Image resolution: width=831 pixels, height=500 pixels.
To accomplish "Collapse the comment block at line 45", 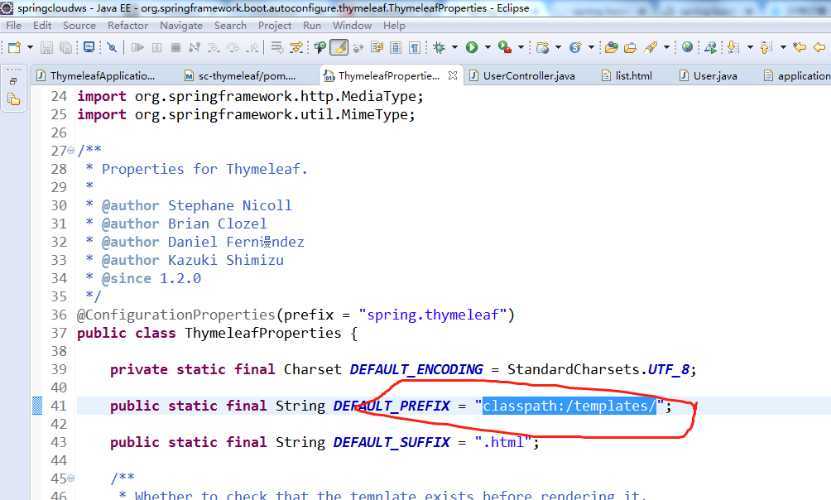I will [x=72, y=478].
